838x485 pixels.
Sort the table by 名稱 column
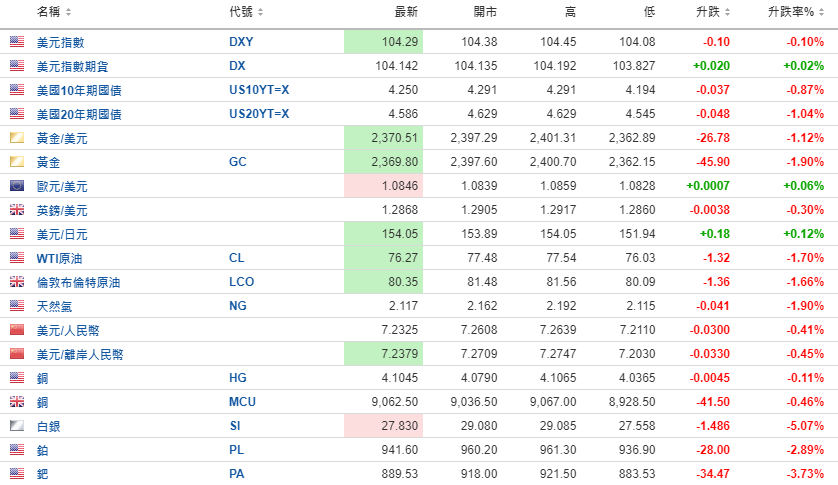click(x=55, y=12)
